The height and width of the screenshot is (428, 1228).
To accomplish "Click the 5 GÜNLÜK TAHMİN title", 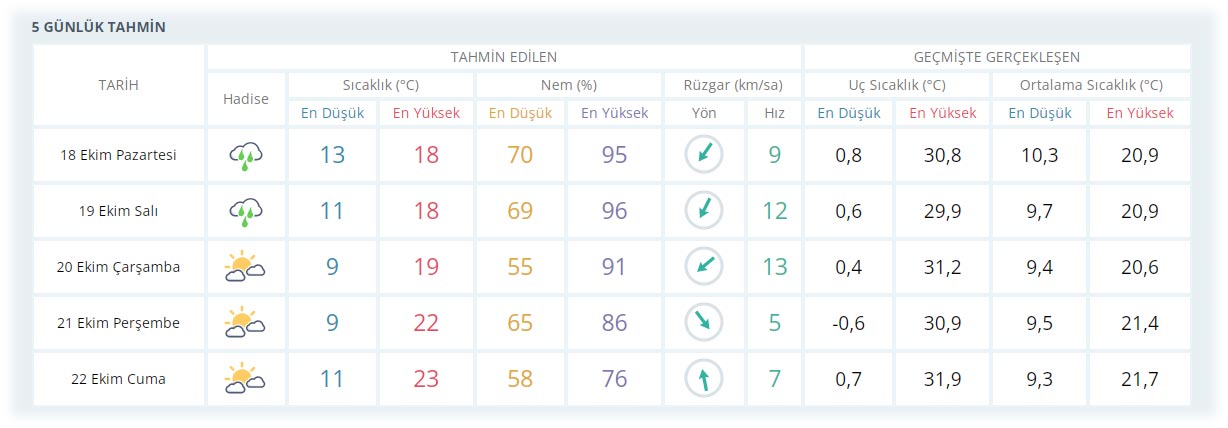I will coord(99,27).
